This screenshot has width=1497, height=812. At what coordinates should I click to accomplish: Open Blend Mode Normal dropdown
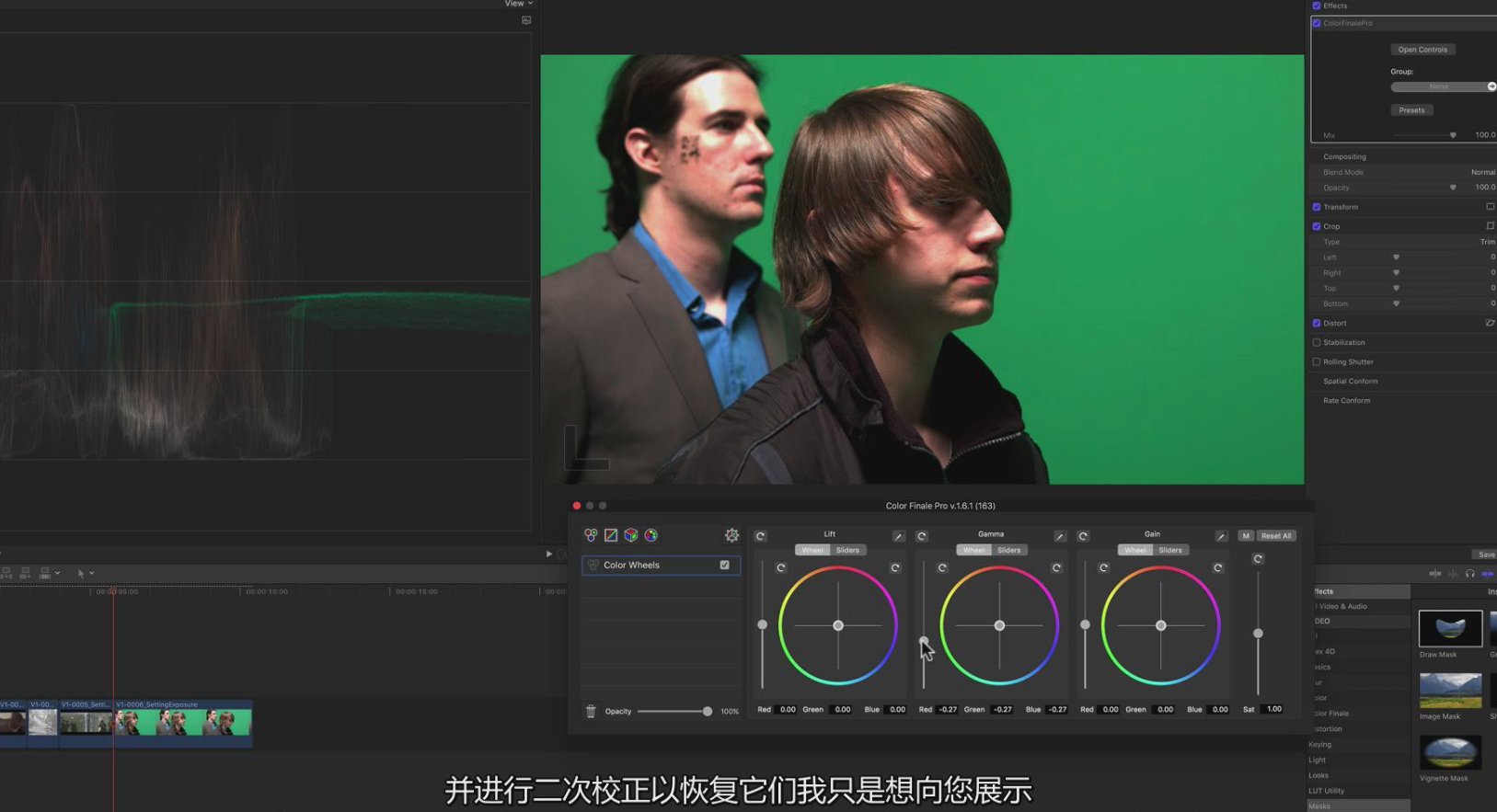pos(1482,172)
